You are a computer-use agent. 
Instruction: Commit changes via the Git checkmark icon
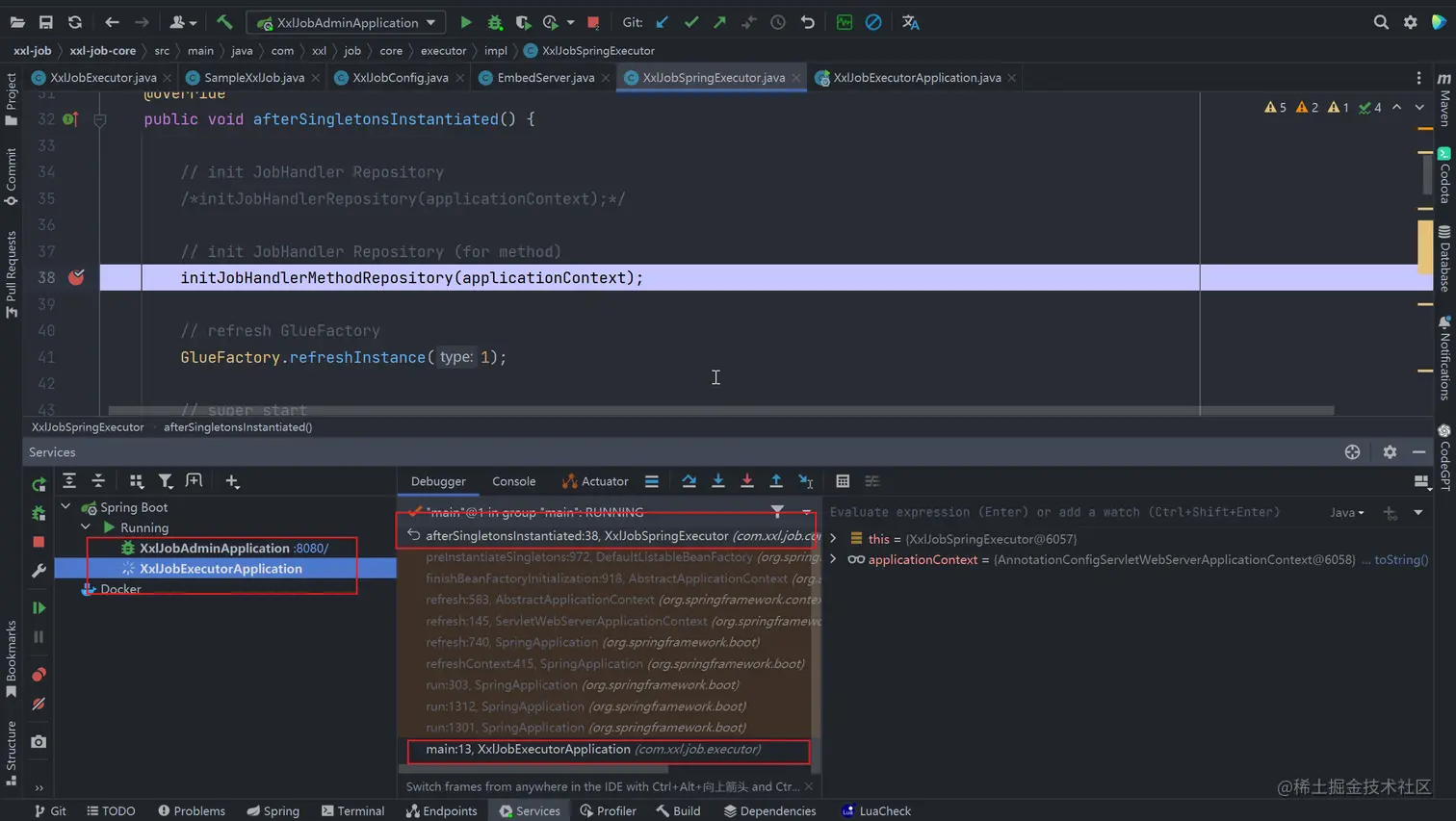[x=690, y=22]
